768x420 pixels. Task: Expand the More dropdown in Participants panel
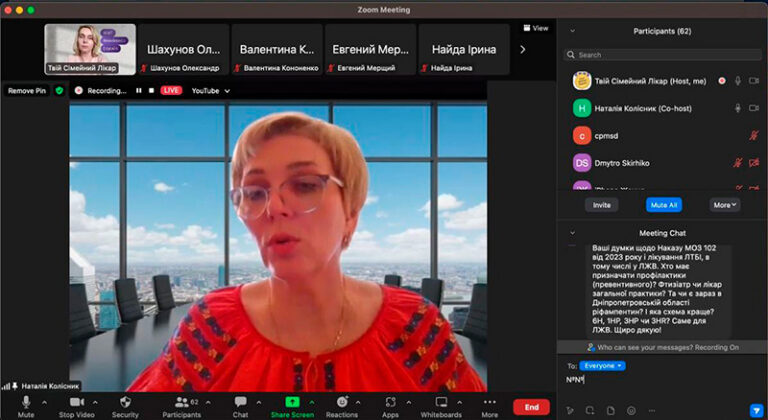pos(725,204)
